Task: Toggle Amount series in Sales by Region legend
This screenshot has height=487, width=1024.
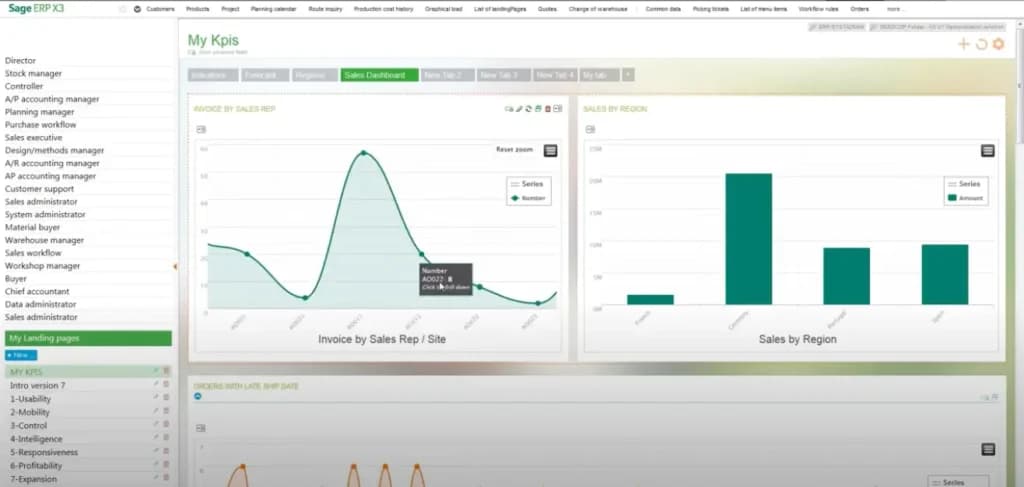Action: tap(965, 198)
